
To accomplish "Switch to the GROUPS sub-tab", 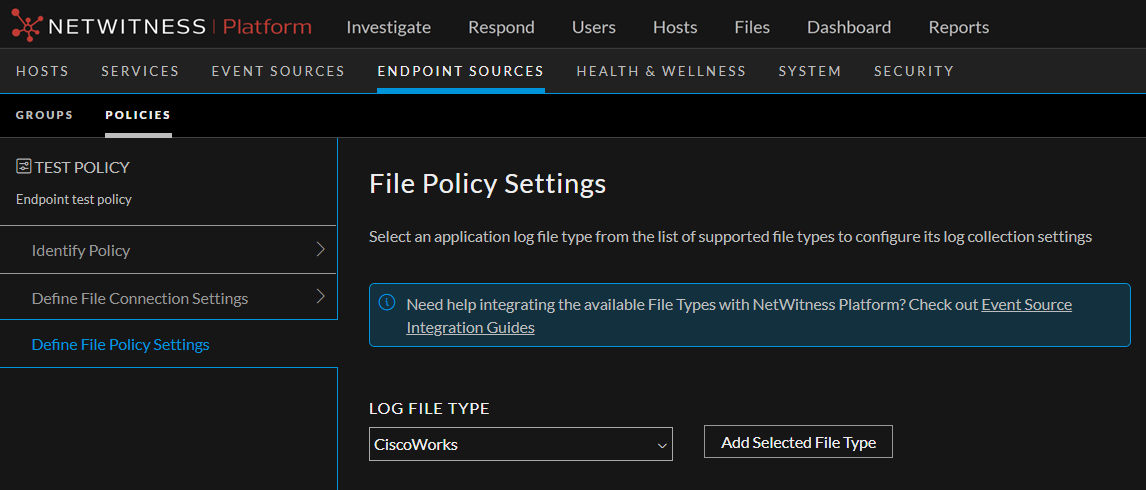I will [x=45, y=115].
